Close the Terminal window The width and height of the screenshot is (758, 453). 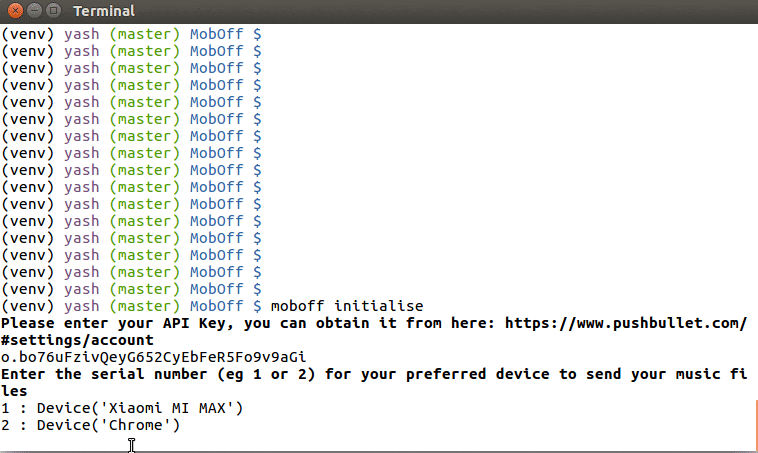click(x=15, y=10)
